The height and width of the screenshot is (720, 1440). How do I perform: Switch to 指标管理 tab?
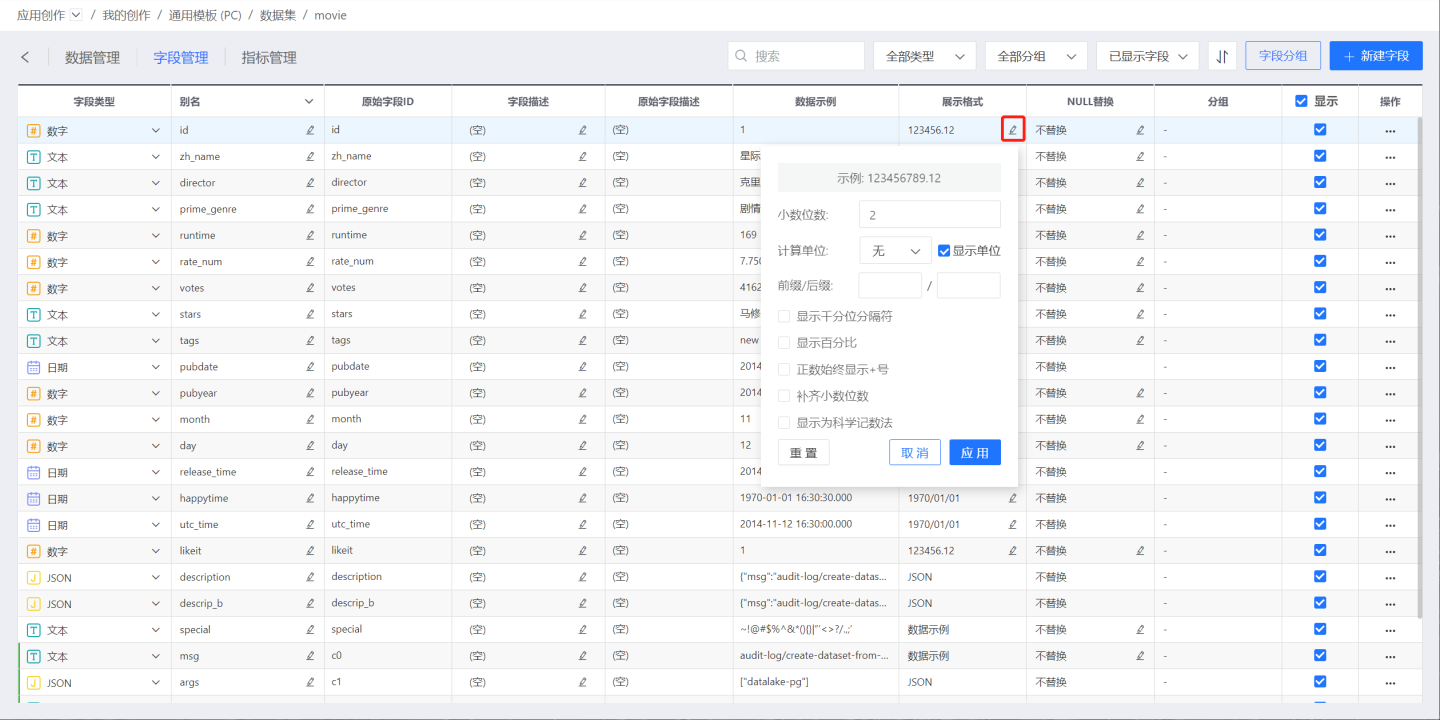click(269, 57)
